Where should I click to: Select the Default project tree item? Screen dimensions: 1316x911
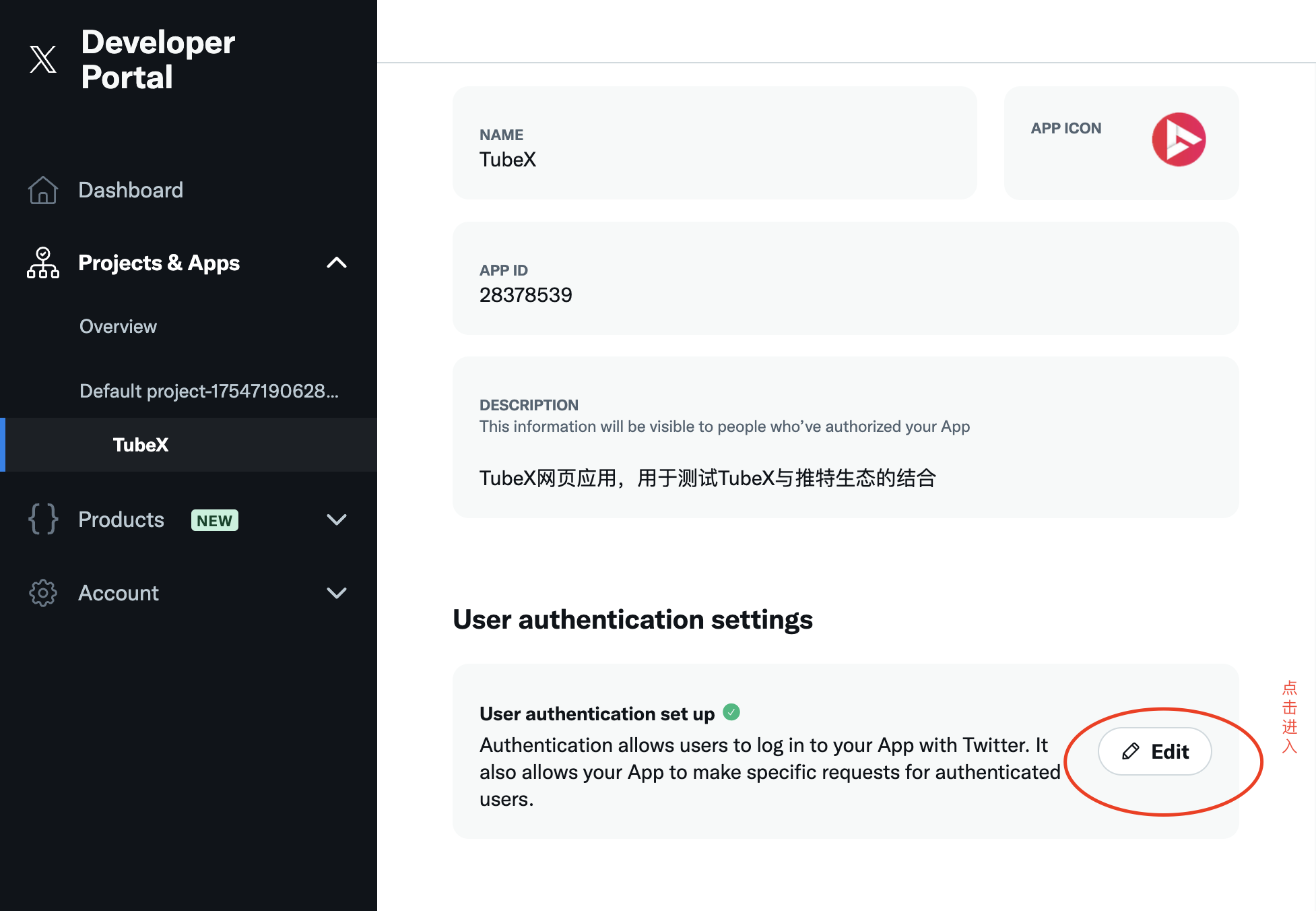(209, 391)
